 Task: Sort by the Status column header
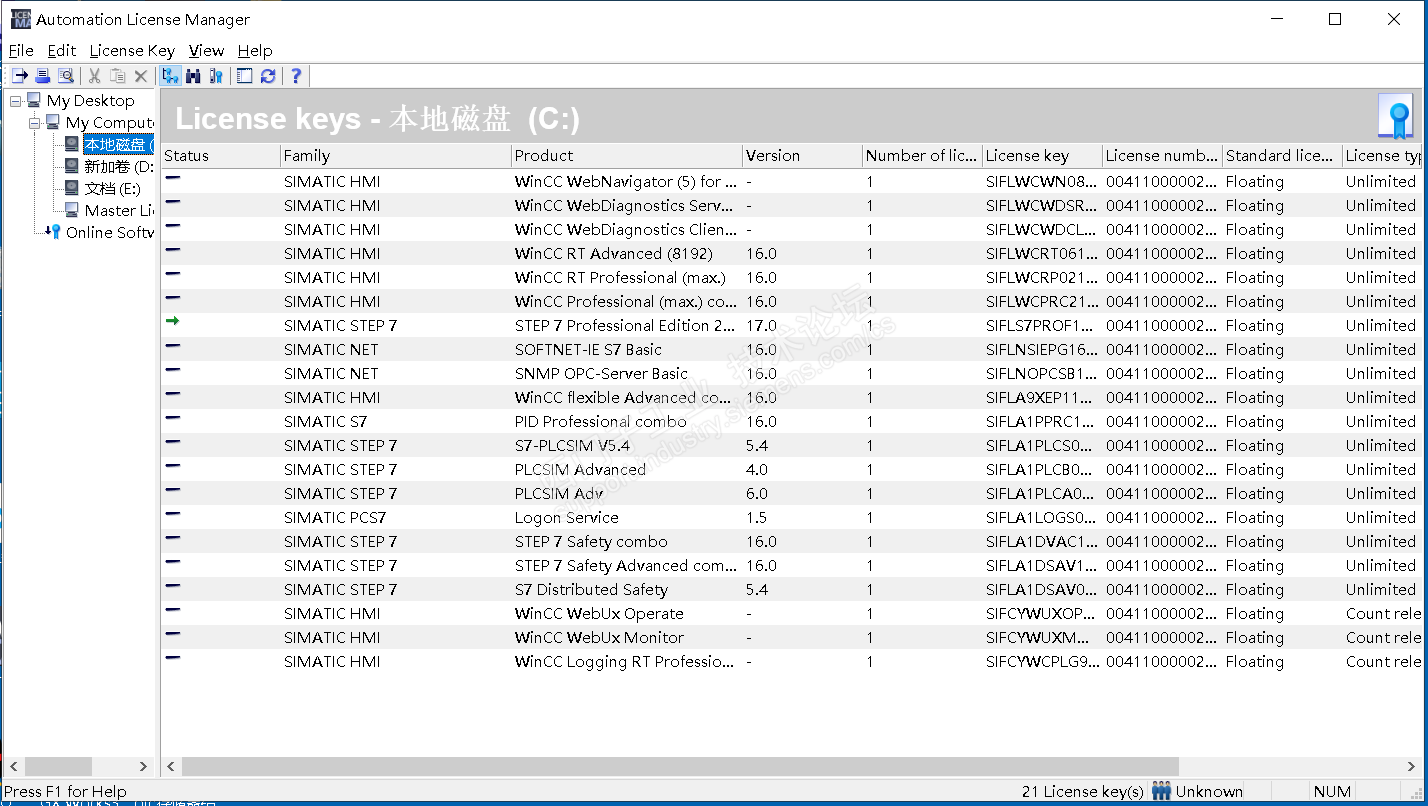pyautogui.click(x=221, y=156)
